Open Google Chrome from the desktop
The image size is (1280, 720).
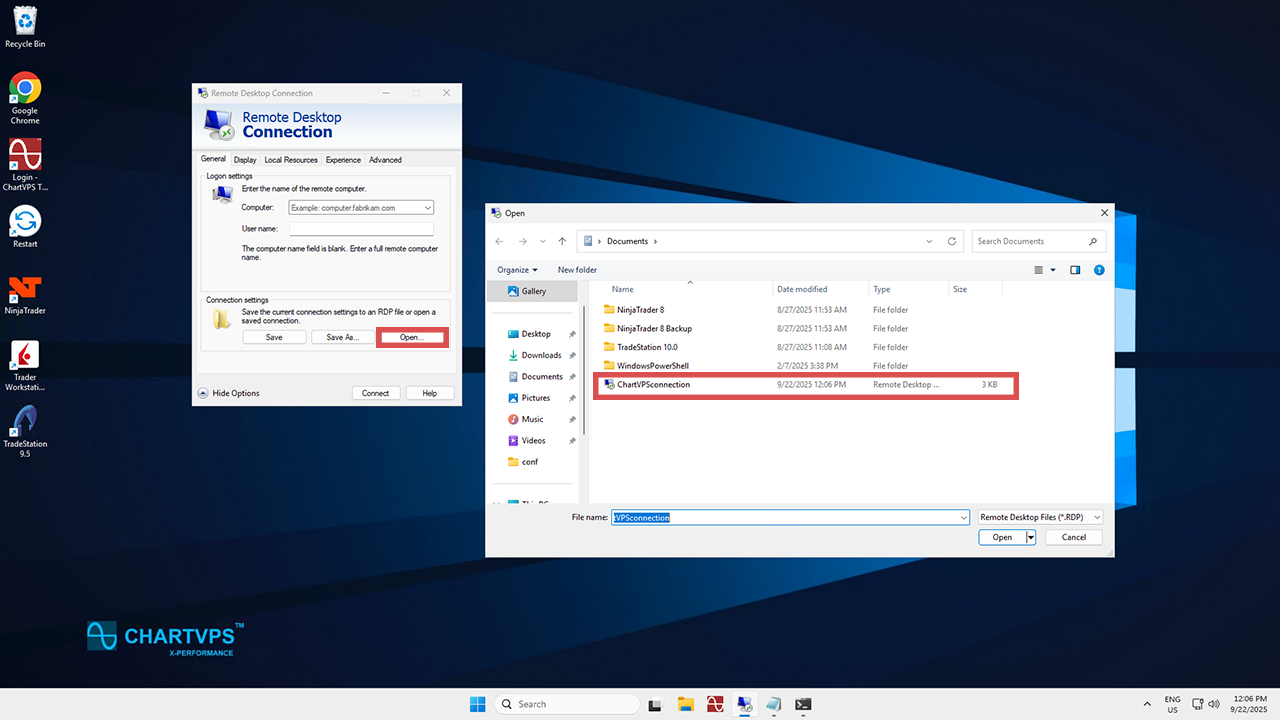[25, 88]
